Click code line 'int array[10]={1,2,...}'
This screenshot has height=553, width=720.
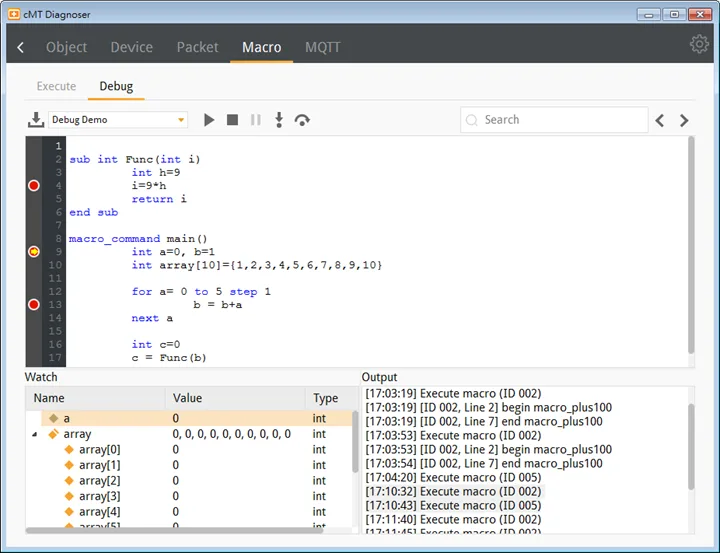coord(257,265)
